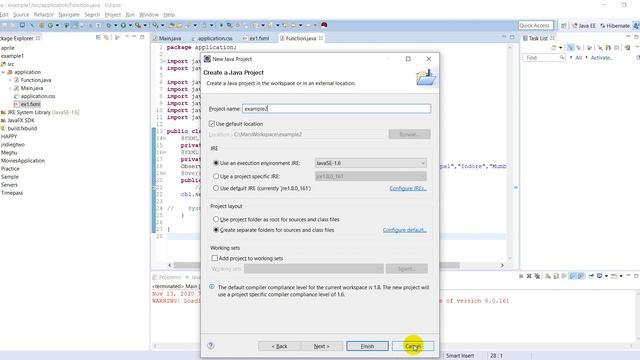Click the info icon beside compliance message
Screen dimensions: 640x360
[212, 287]
